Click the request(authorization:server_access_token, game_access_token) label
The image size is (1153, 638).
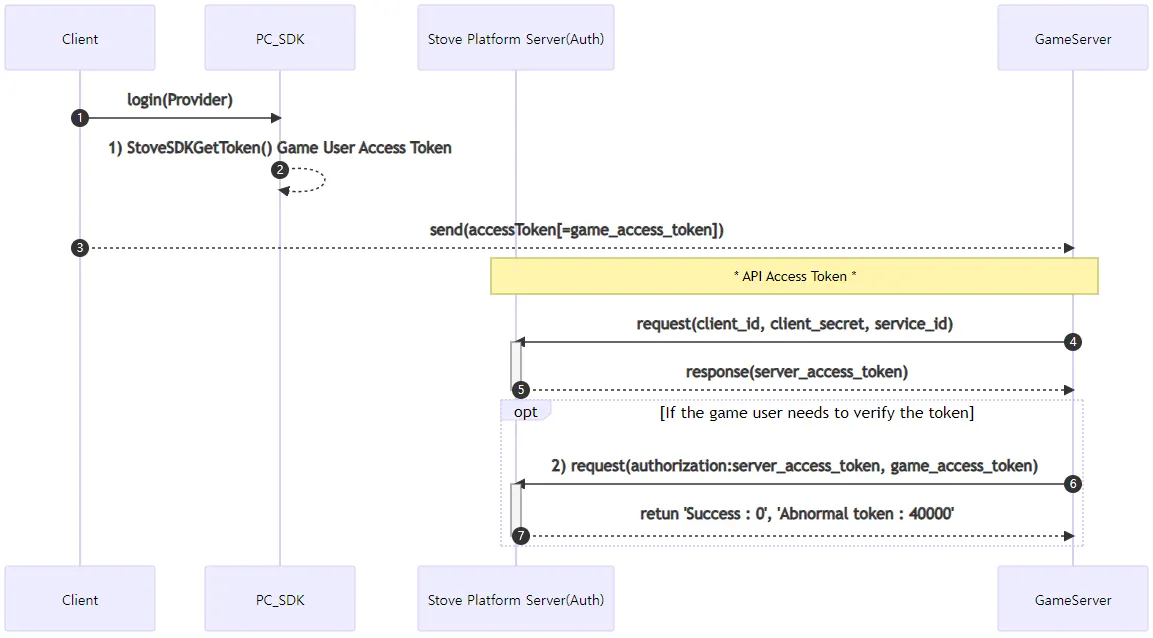pos(795,466)
